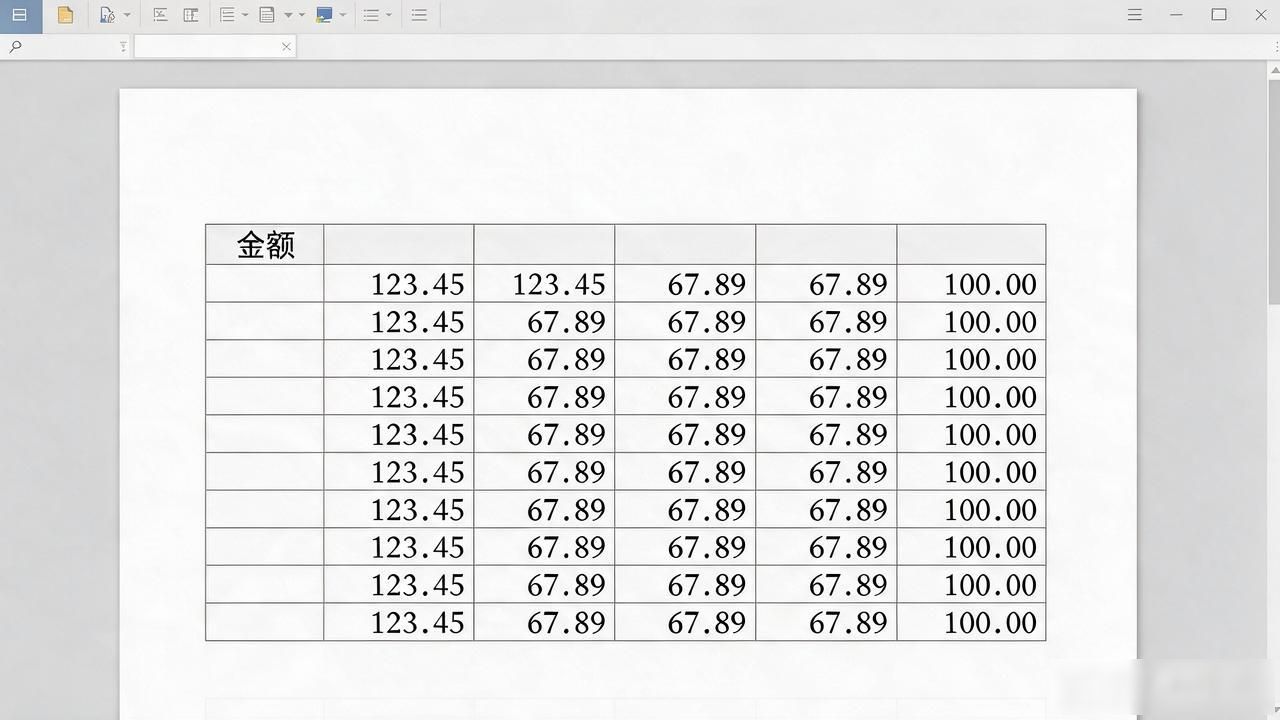Click the last list icon on the toolbar
The image size is (1280, 720).
point(419,15)
